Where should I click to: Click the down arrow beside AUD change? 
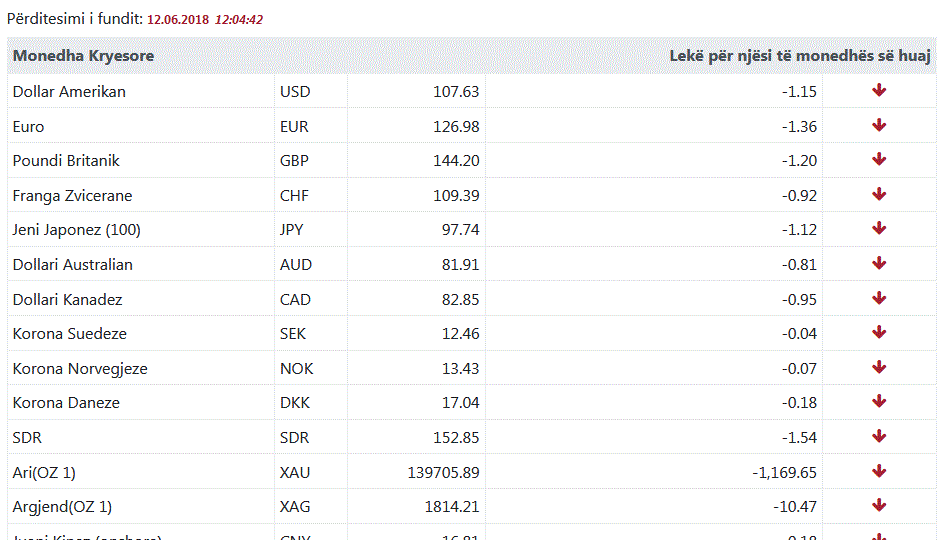tap(879, 264)
